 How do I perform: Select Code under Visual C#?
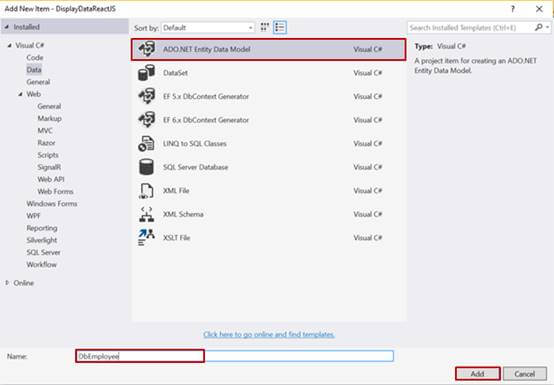click(35, 58)
